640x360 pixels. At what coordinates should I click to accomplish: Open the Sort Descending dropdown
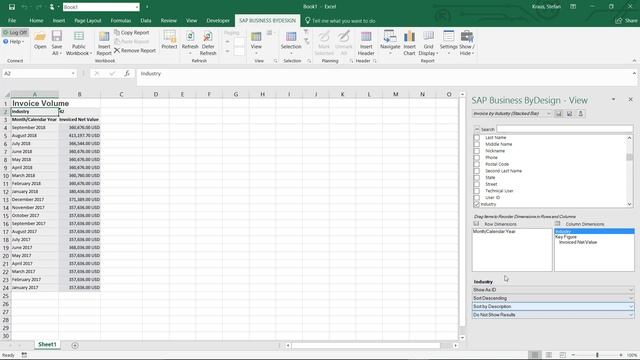553,298
